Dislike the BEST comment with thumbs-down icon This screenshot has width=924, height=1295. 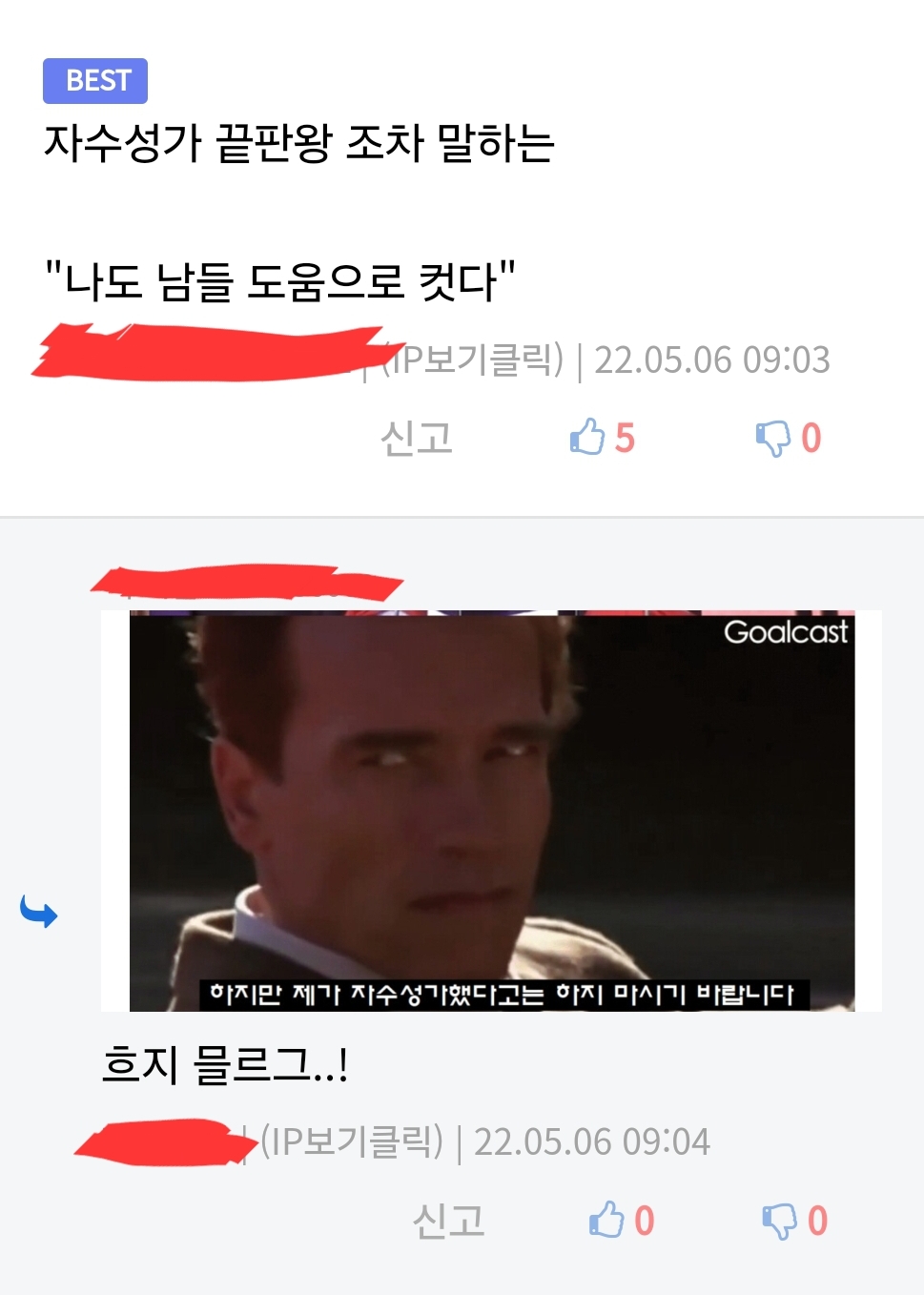[x=773, y=439]
